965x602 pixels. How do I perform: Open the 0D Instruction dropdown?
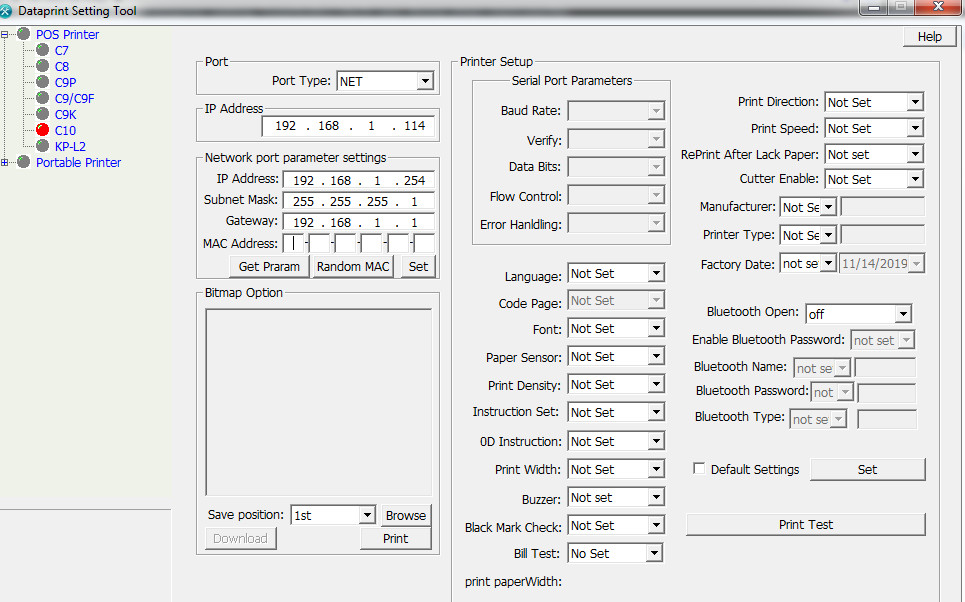click(656, 441)
